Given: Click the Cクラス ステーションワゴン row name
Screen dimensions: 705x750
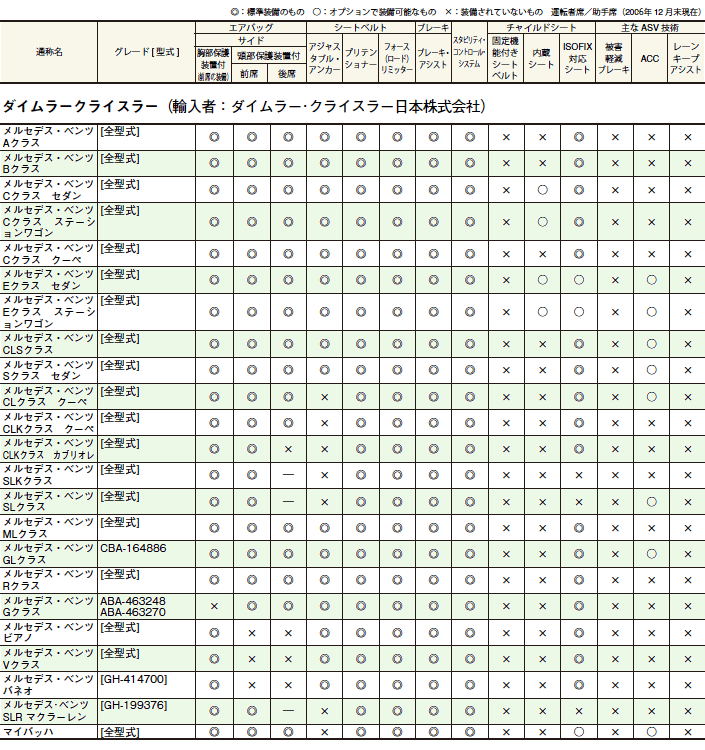Looking at the screenshot, I should pyautogui.click(x=49, y=221).
